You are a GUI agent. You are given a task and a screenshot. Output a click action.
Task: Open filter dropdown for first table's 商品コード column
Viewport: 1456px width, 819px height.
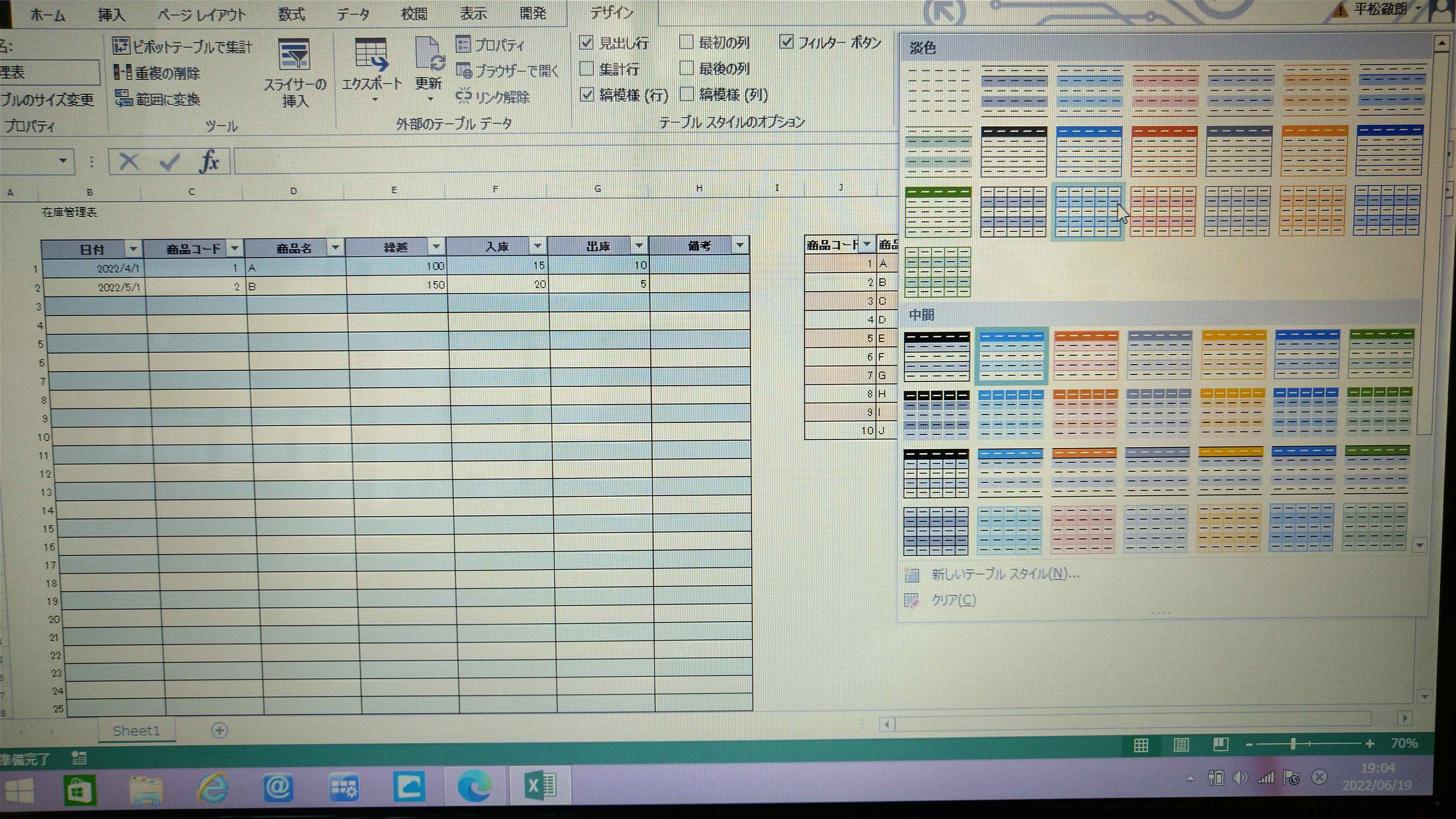(x=234, y=248)
